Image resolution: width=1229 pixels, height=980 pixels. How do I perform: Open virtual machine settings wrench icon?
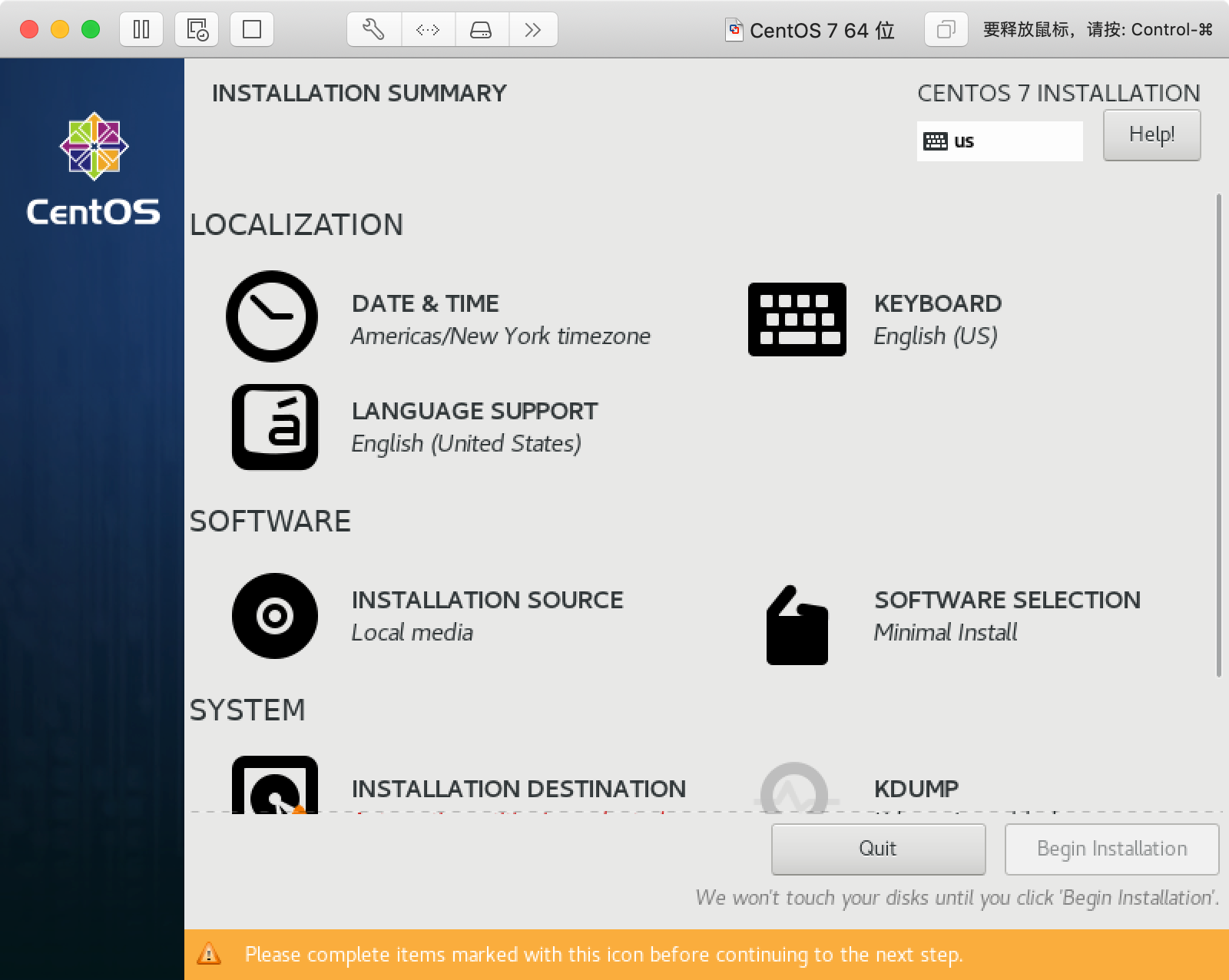374,30
